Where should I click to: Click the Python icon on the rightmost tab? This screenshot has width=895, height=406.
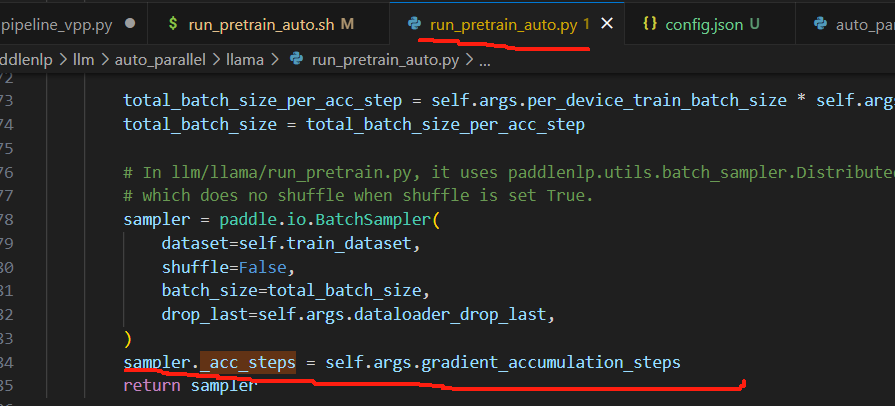(x=821, y=23)
